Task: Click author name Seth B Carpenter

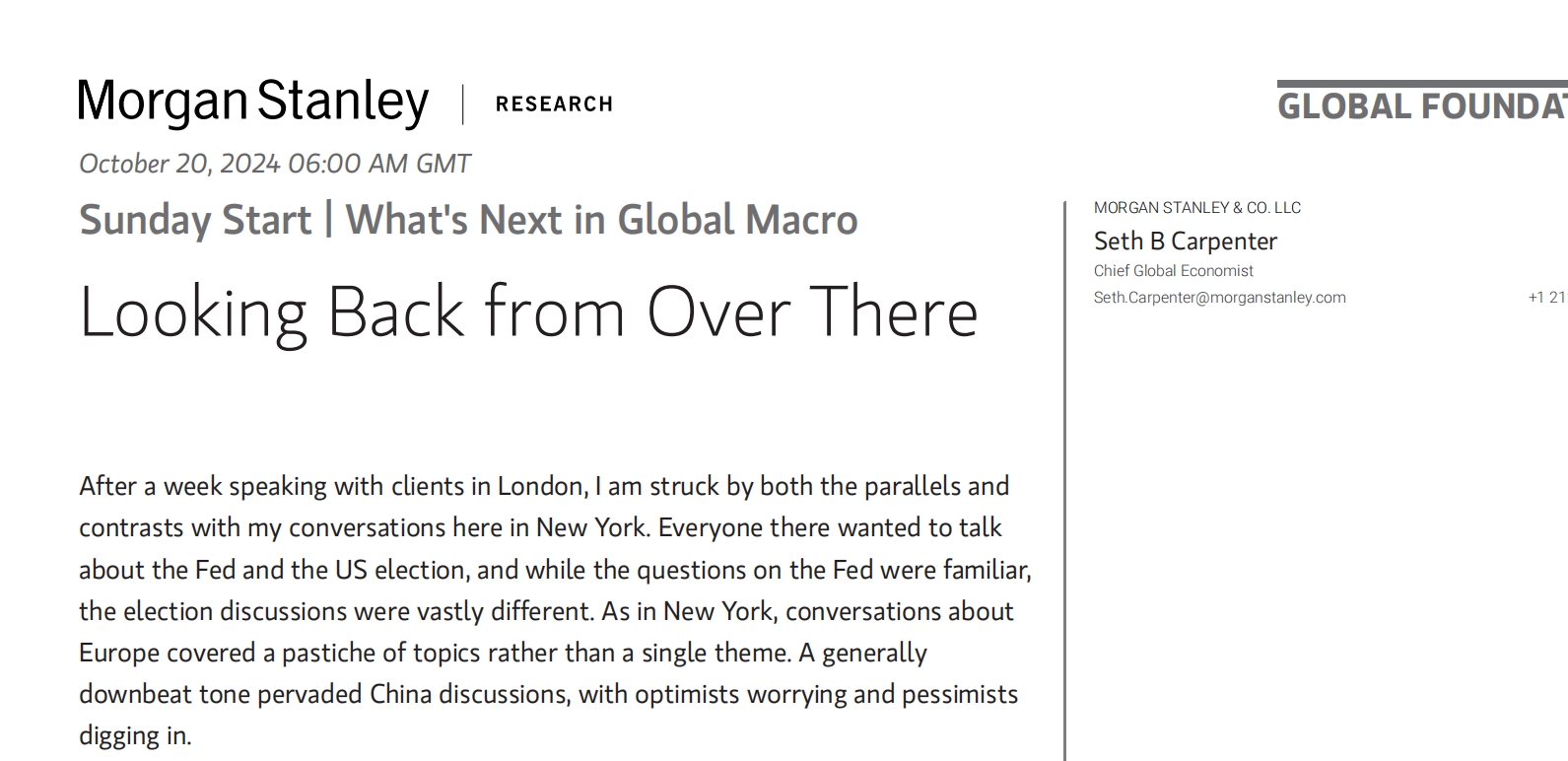Action: pos(1185,242)
